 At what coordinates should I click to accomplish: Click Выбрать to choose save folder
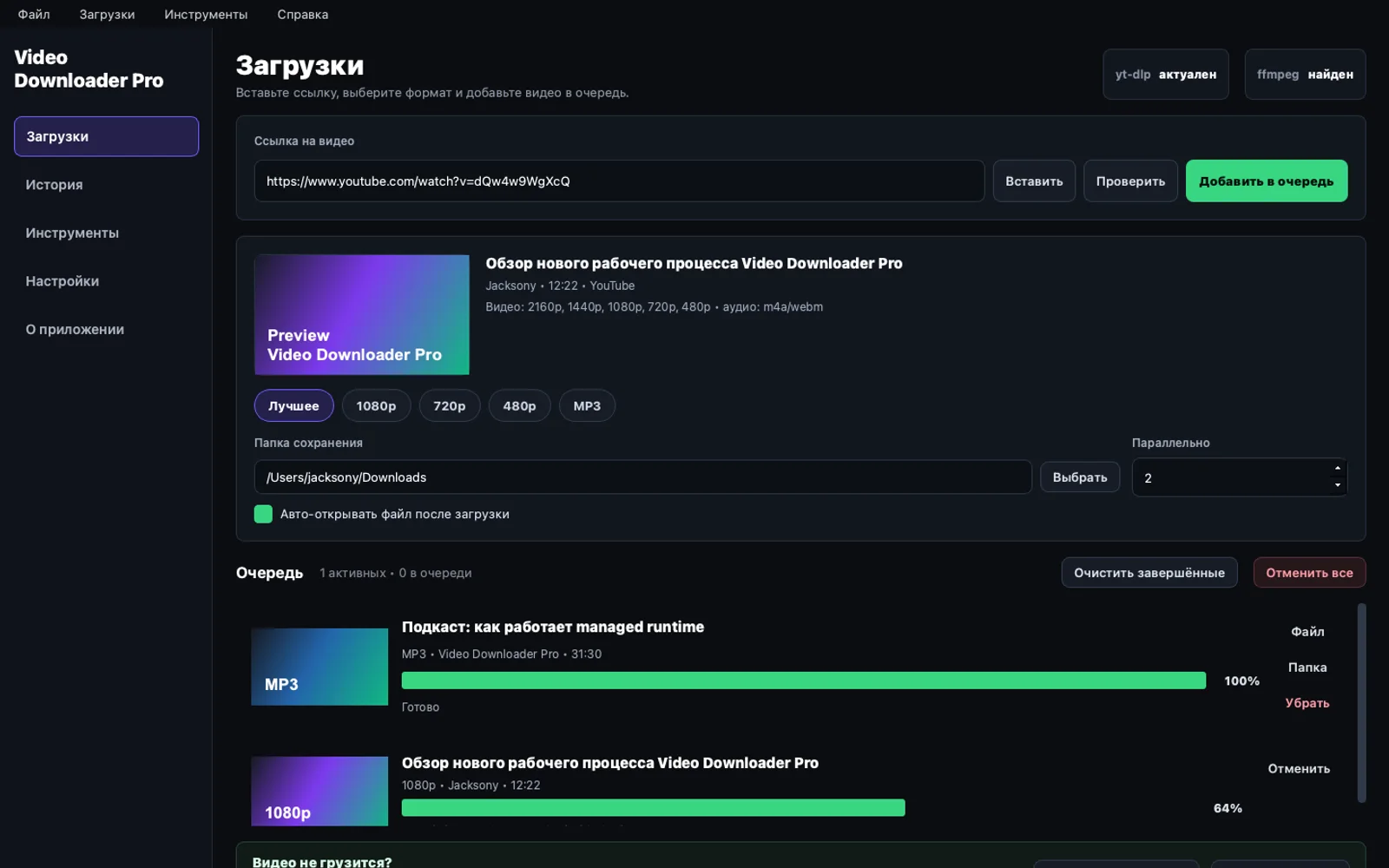coord(1080,477)
